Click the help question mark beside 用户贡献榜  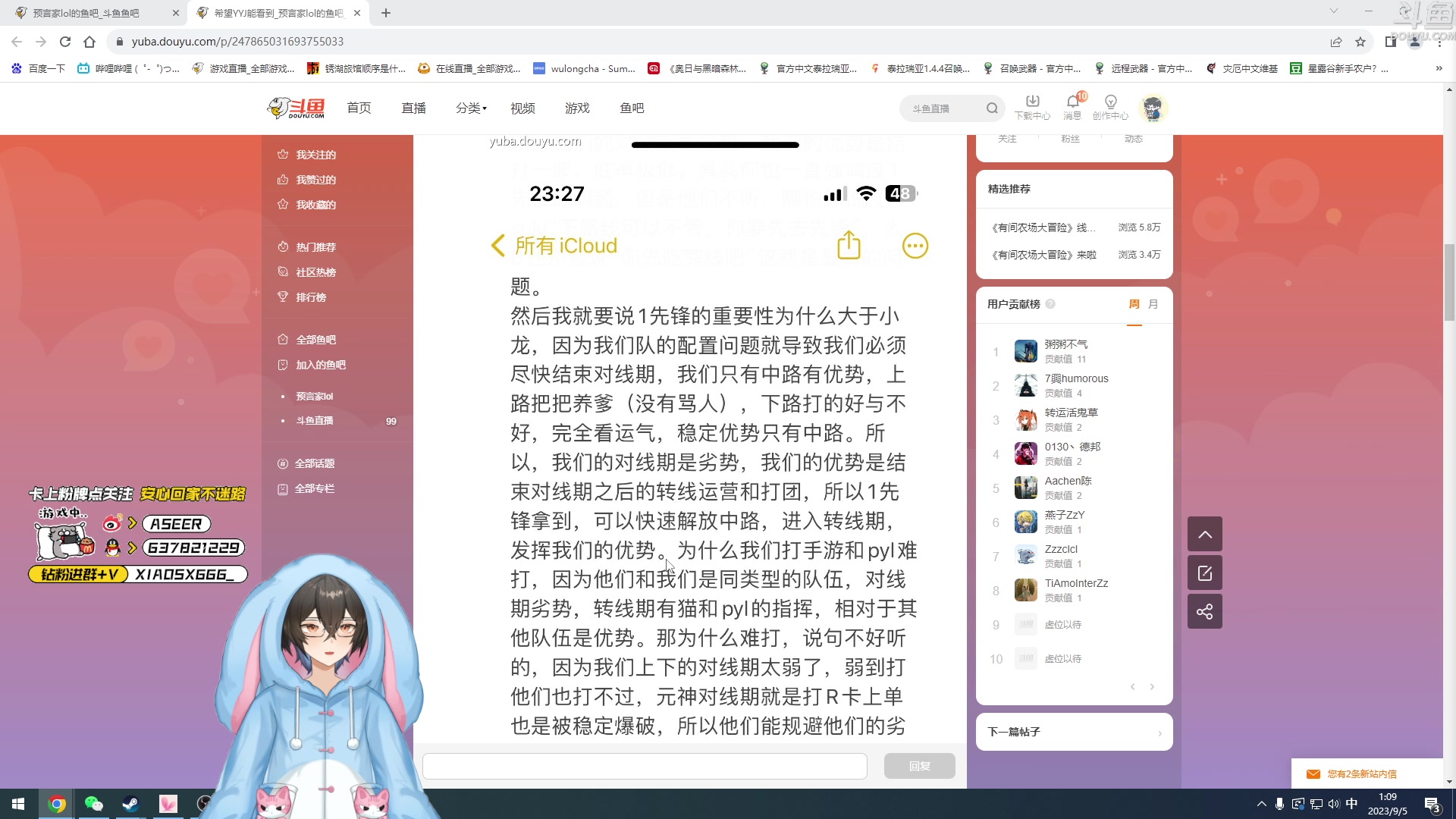click(x=1050, y=304)
